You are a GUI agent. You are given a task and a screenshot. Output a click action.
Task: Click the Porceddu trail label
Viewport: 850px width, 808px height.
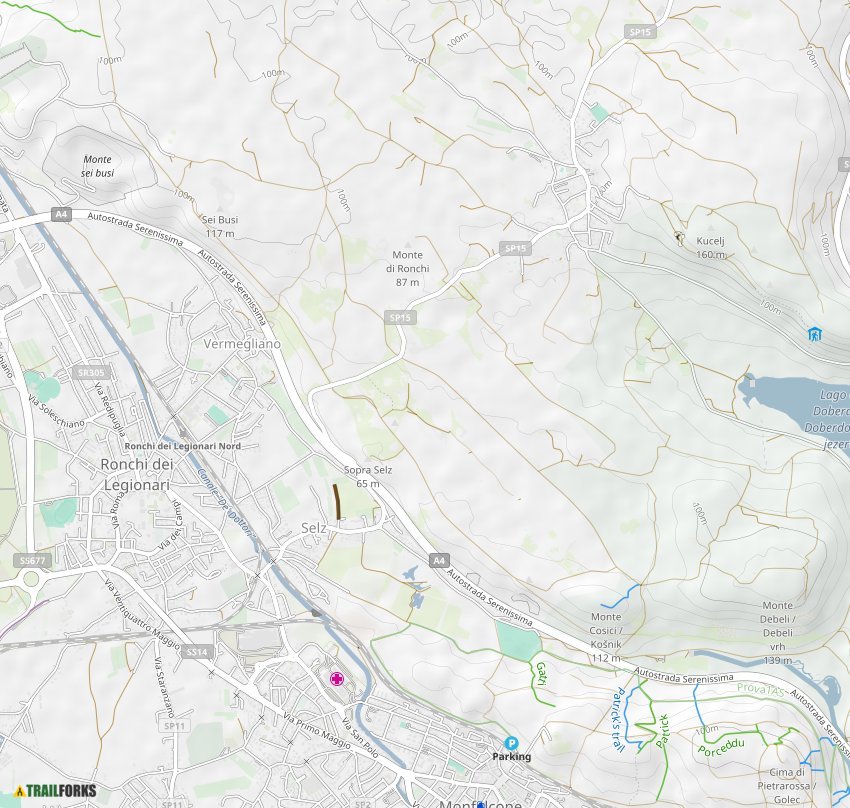click(721, 745)
